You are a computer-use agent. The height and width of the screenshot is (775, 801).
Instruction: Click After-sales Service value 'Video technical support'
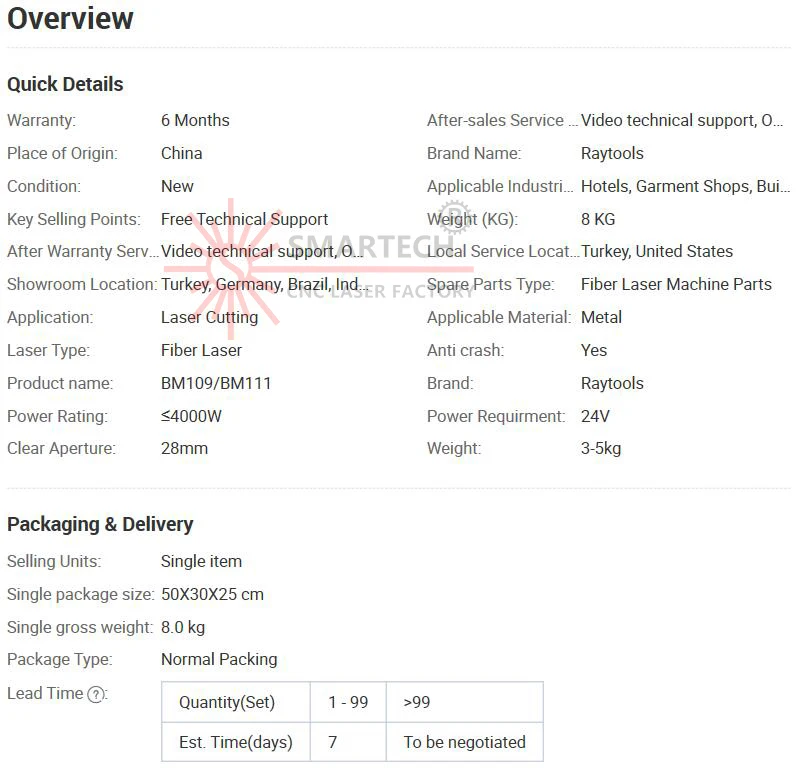coord(682,121)
